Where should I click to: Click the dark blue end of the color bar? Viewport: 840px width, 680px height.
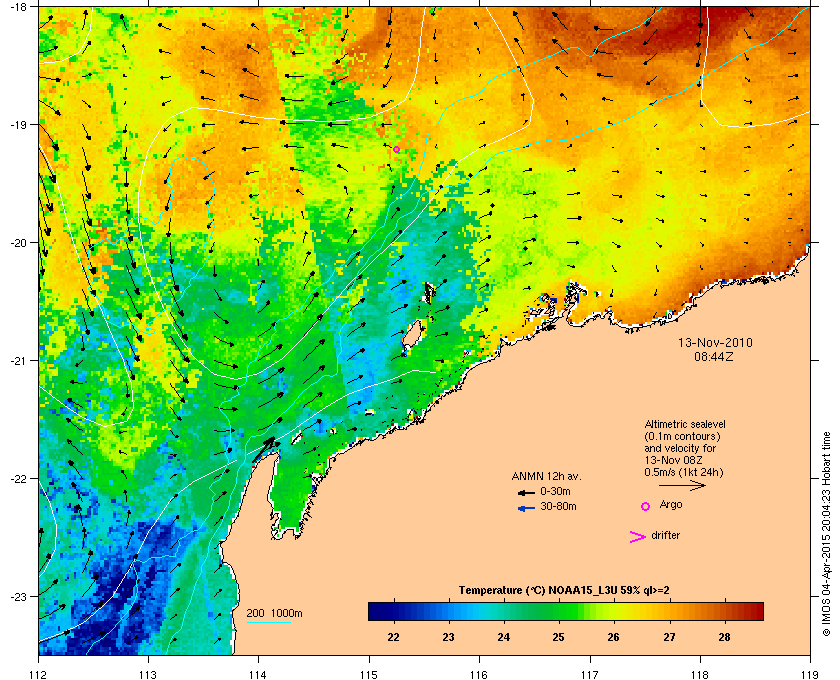pyautogui.click(x=375, y=611)
